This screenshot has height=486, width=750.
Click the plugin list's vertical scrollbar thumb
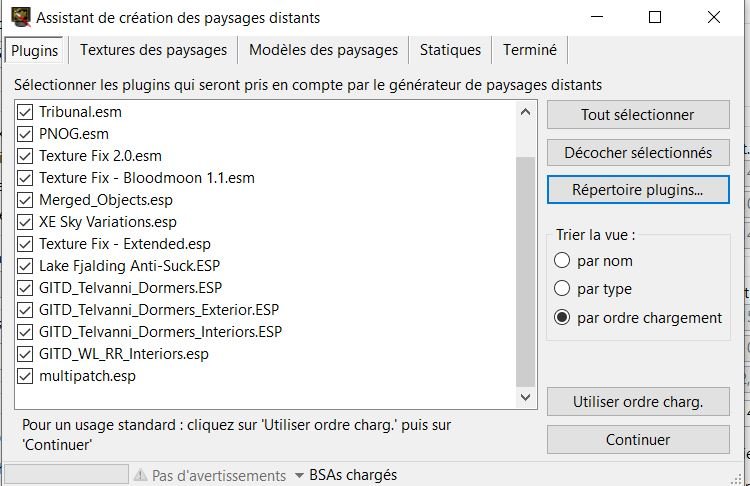525,270
